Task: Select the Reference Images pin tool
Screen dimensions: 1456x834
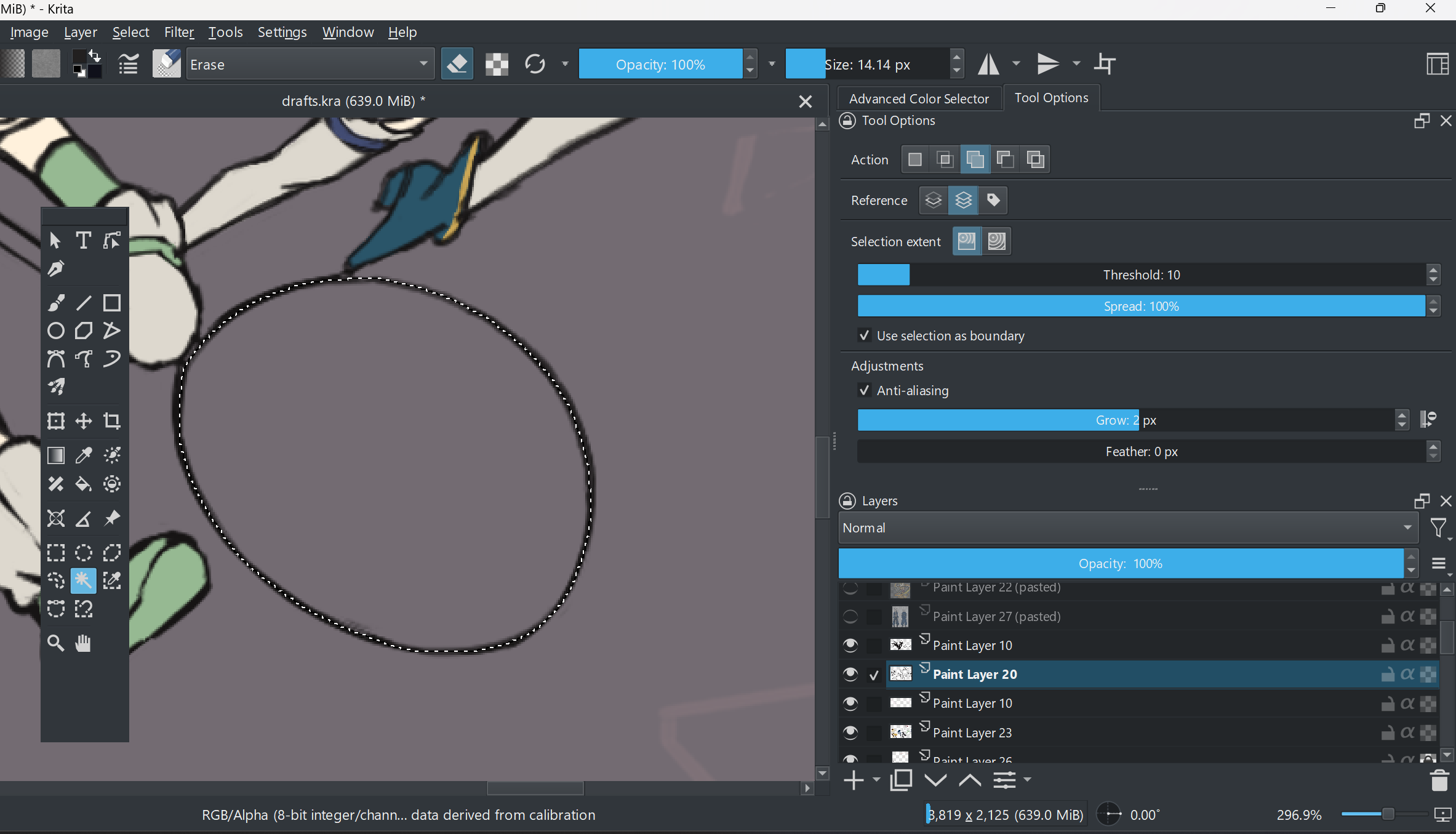Action: (x=111, y=518)
